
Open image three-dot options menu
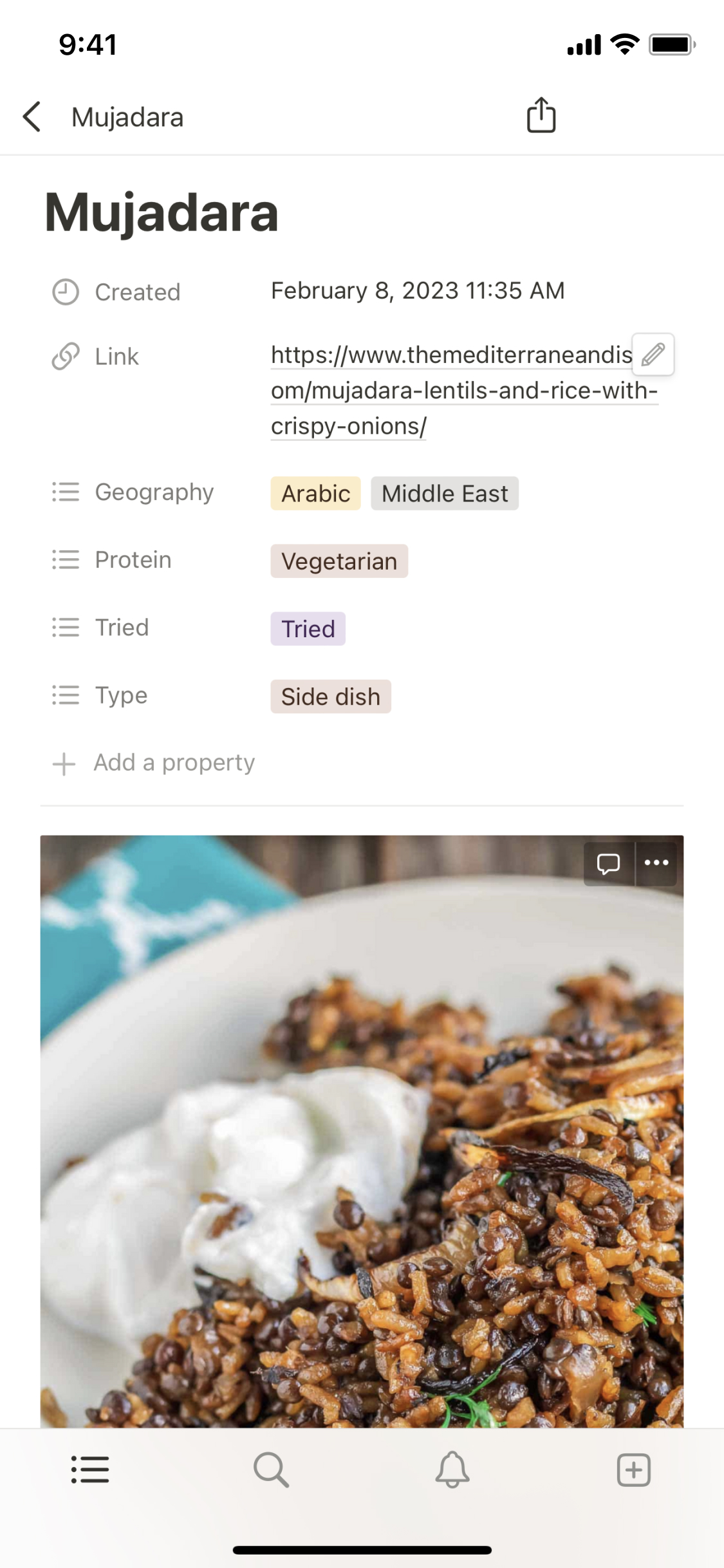tap(656, 864)
